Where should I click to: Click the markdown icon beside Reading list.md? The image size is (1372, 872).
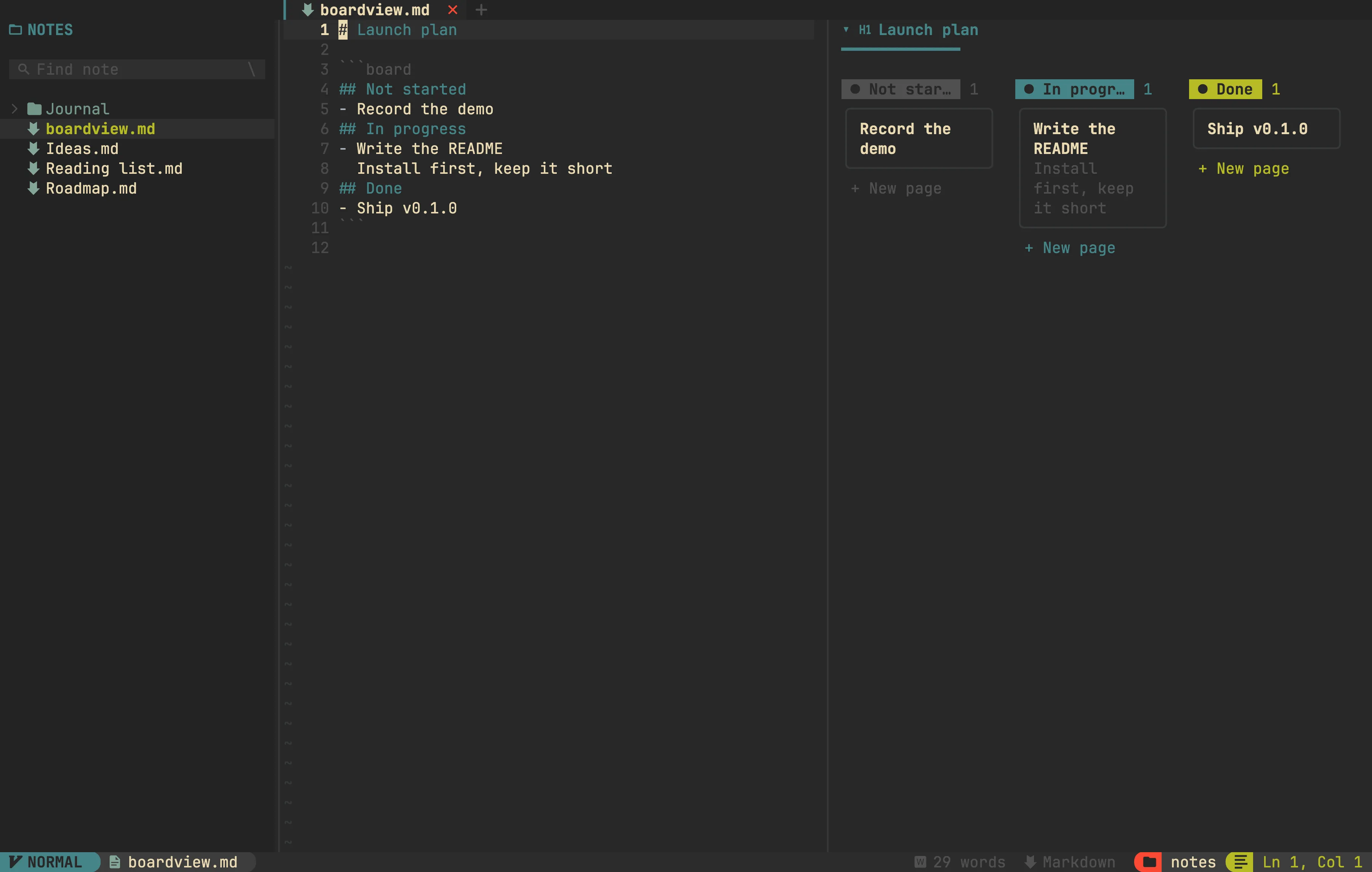point(34,169)
